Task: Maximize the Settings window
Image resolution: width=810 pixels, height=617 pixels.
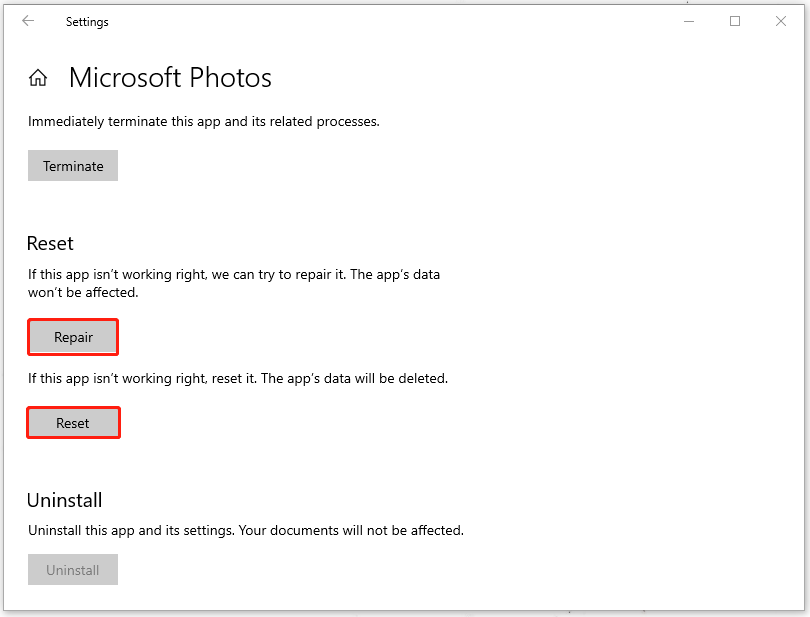Action: point(735,21)
